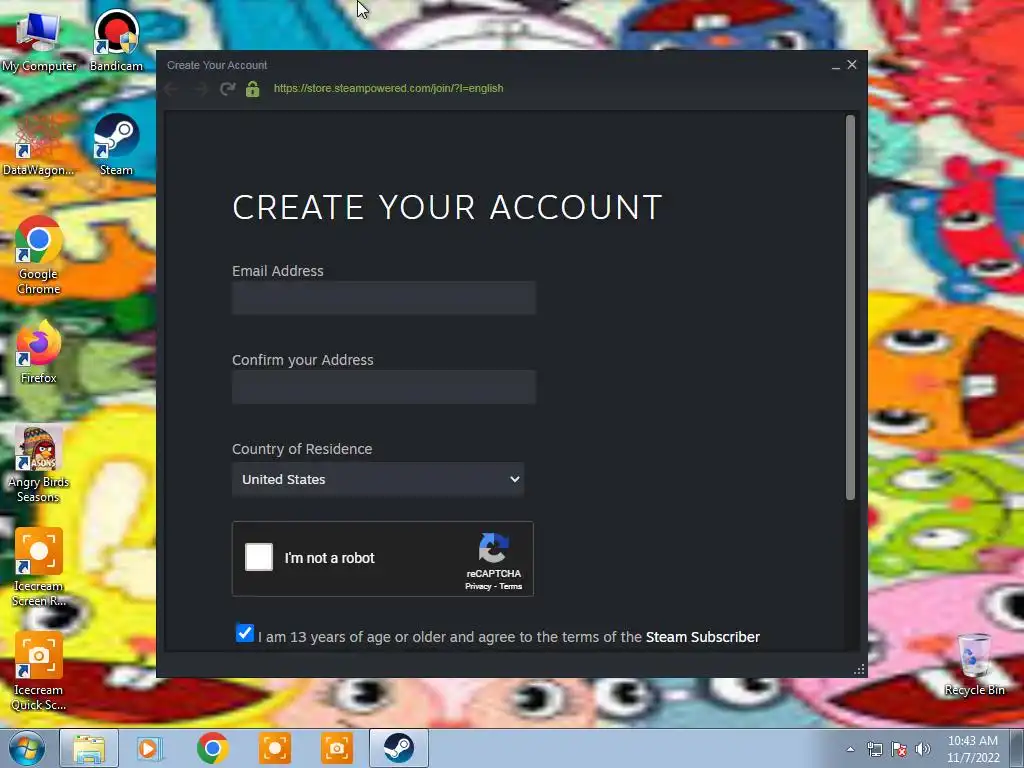Open the My Computer desktop icon

click(39, 40)
